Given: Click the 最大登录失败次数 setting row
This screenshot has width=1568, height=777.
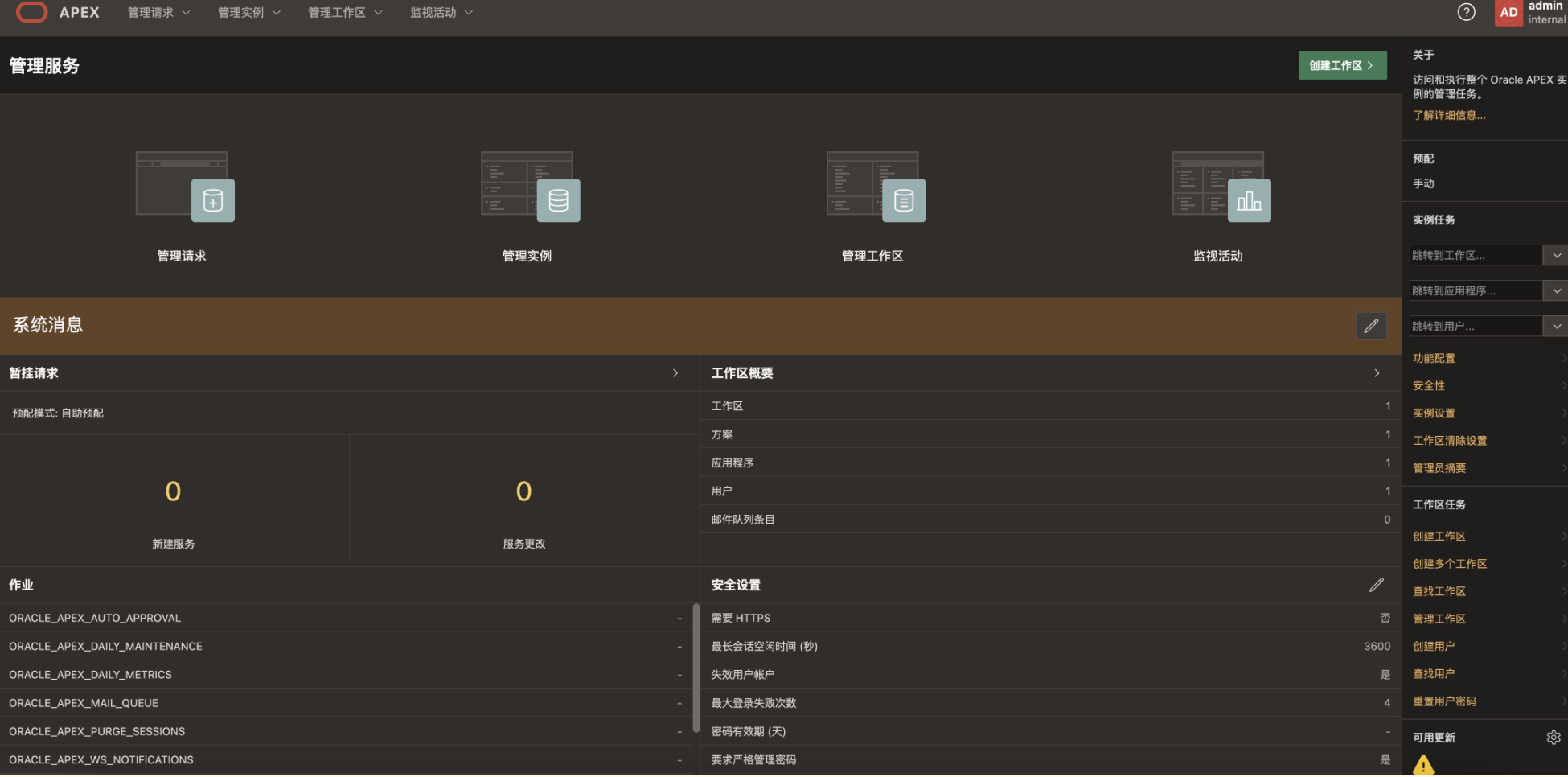Looking at the screenshot, I should (1051, 703).
